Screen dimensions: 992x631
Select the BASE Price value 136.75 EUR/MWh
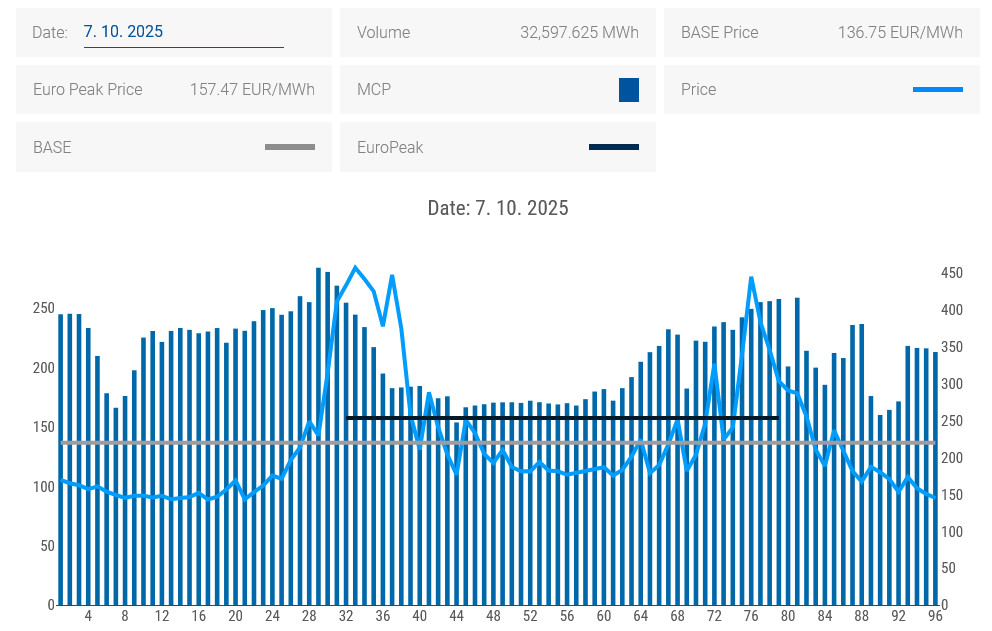[x=900, y=33]
